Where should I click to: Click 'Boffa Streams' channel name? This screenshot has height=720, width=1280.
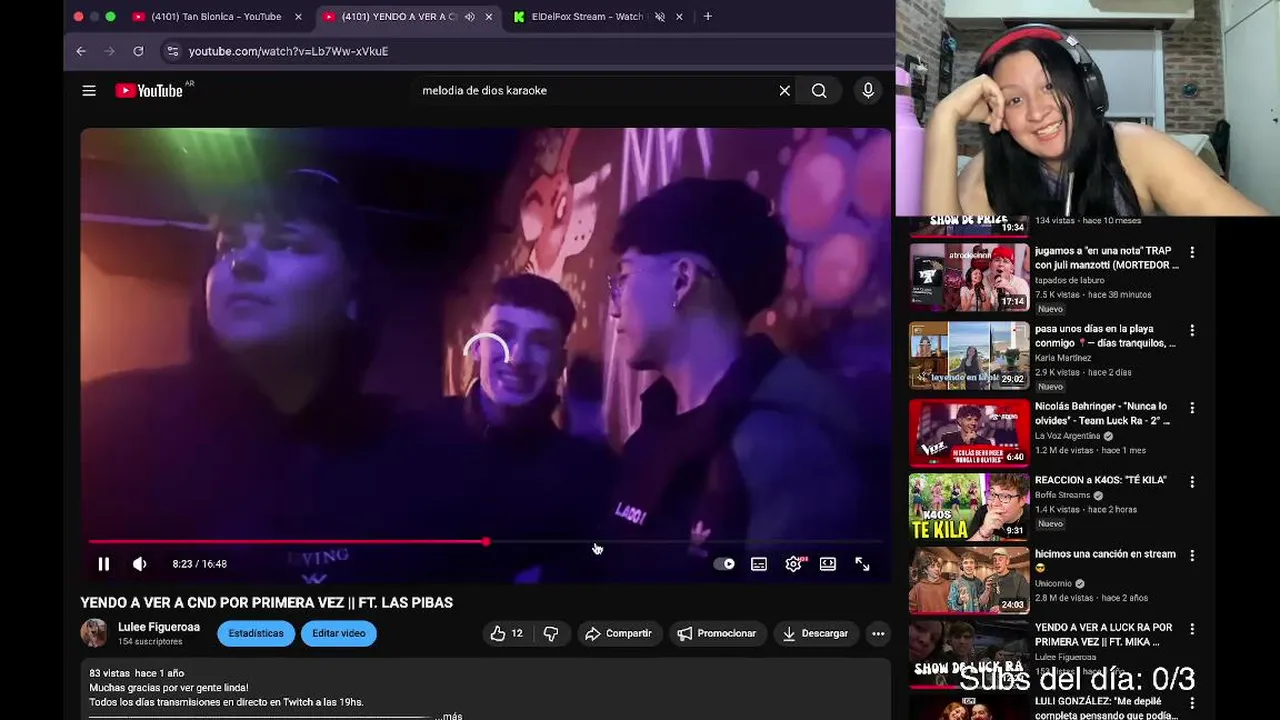1063,495
